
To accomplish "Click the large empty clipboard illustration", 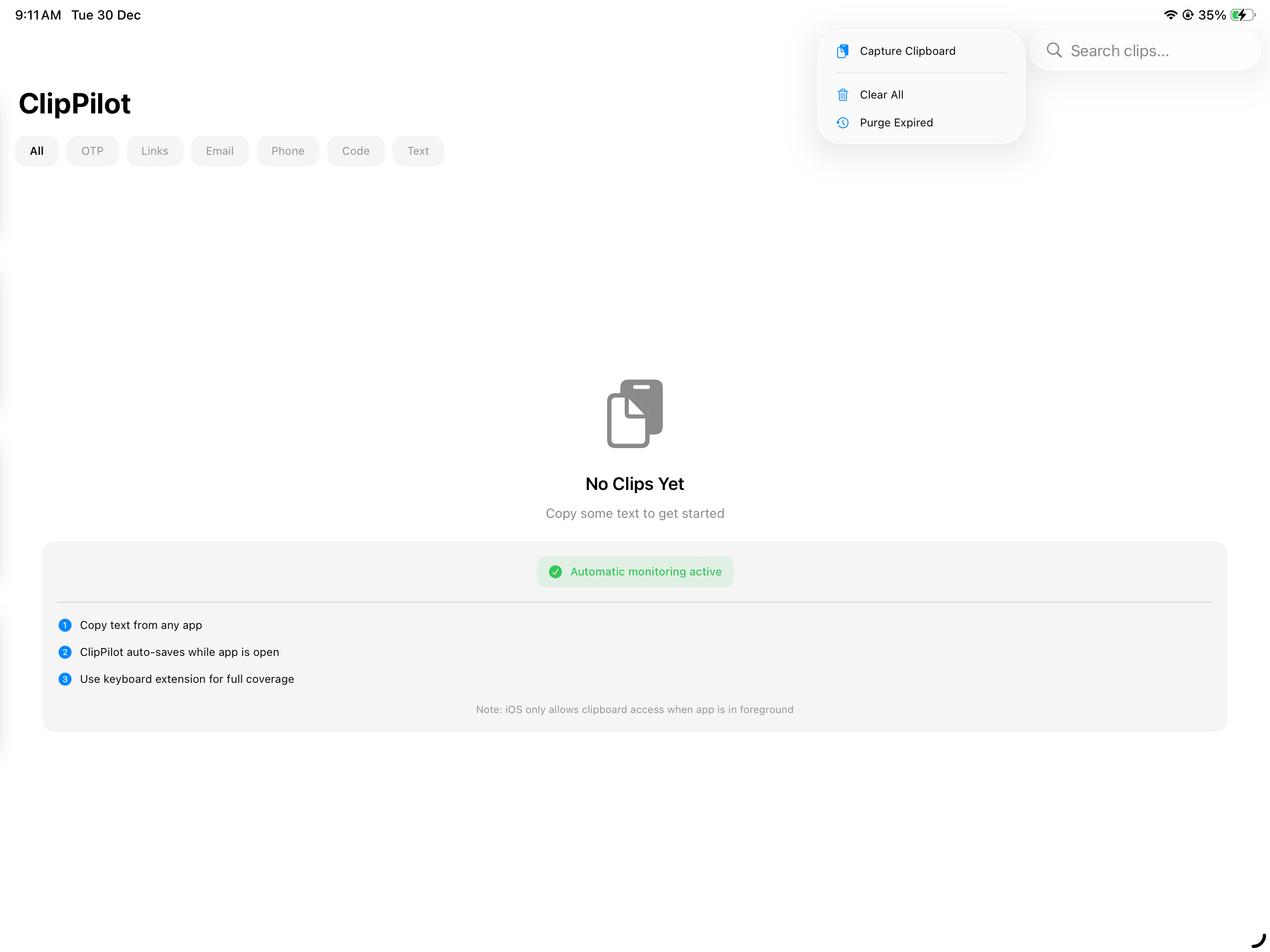I will click(x=635, y=413).
